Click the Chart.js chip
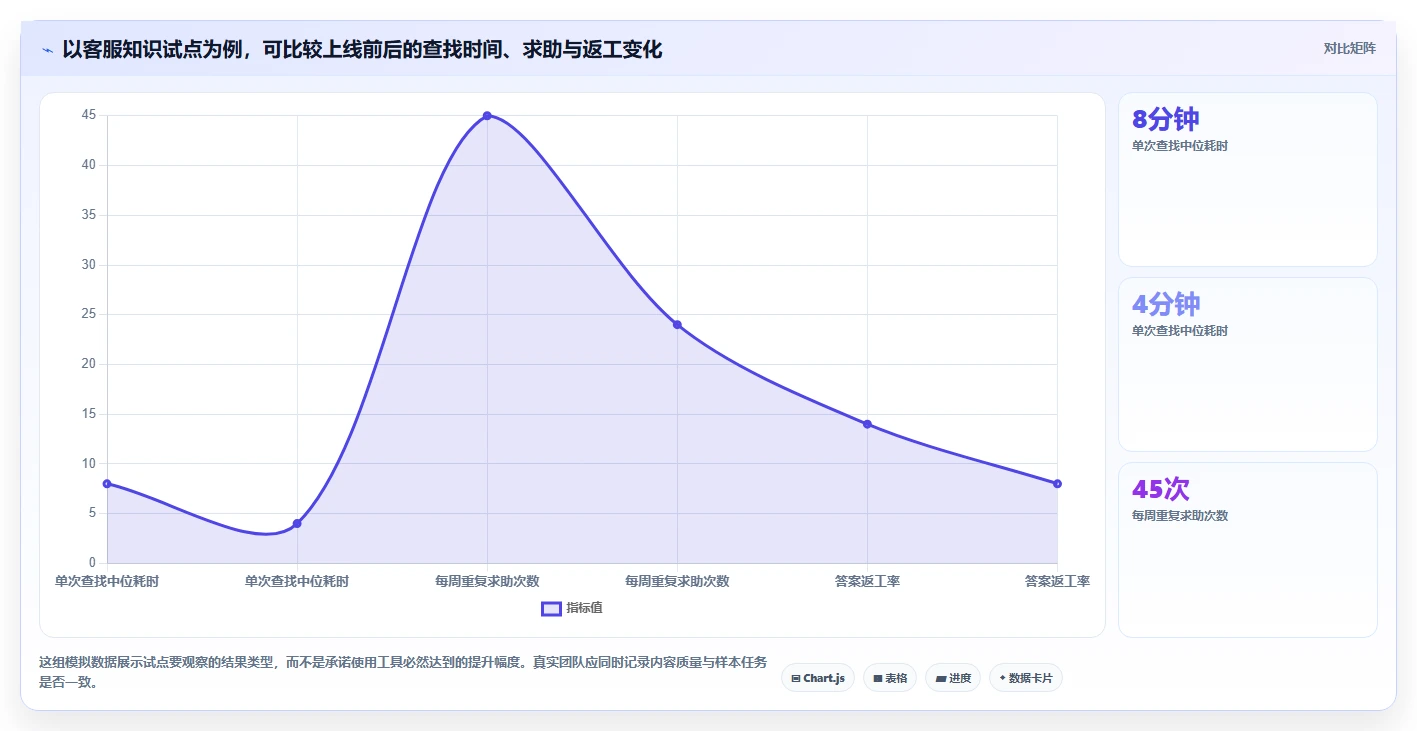Screen dimensions: 1417x731 [x=817, y=678]
